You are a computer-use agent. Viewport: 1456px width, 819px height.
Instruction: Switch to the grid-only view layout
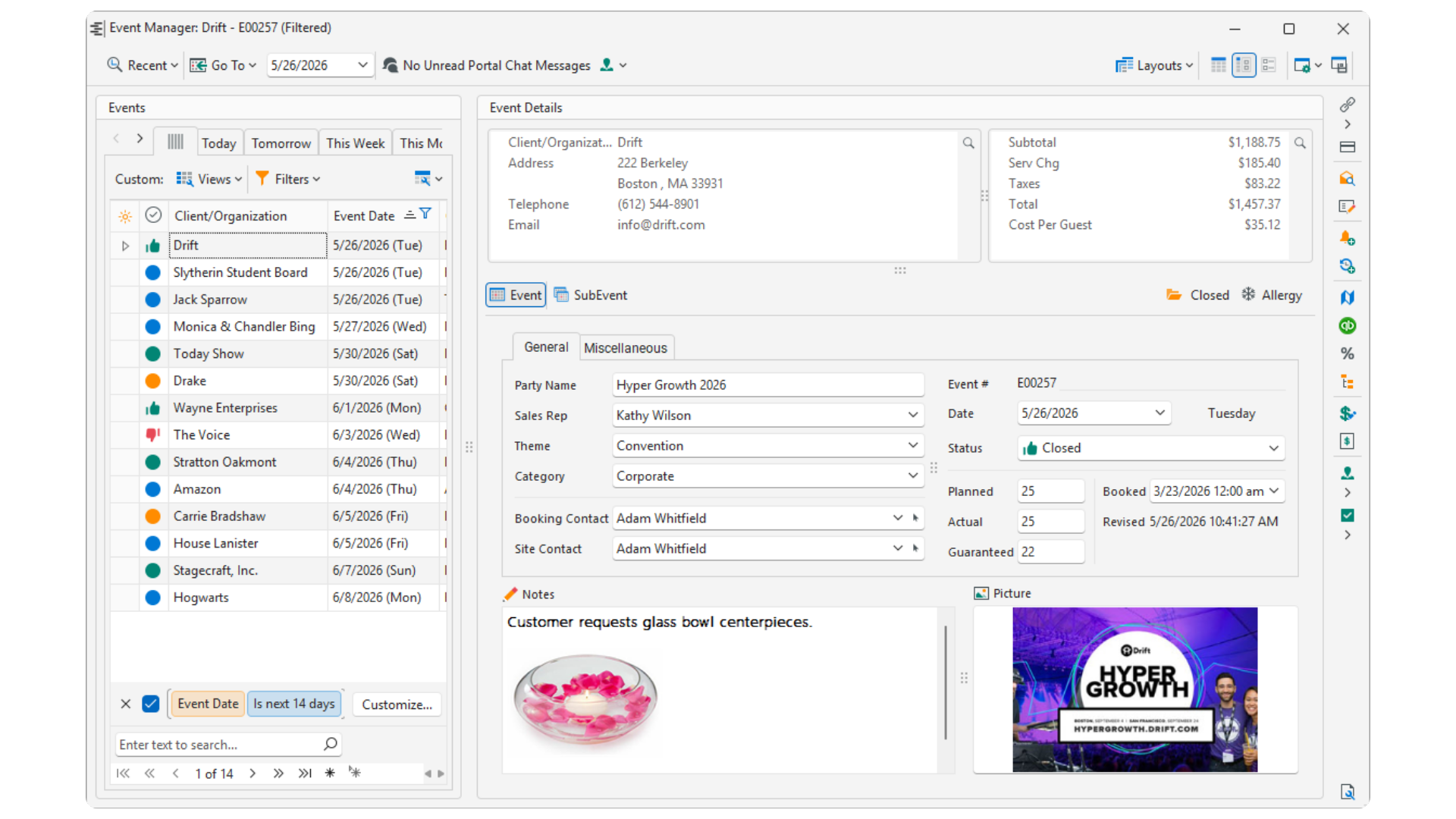(x=1219, y=65)
